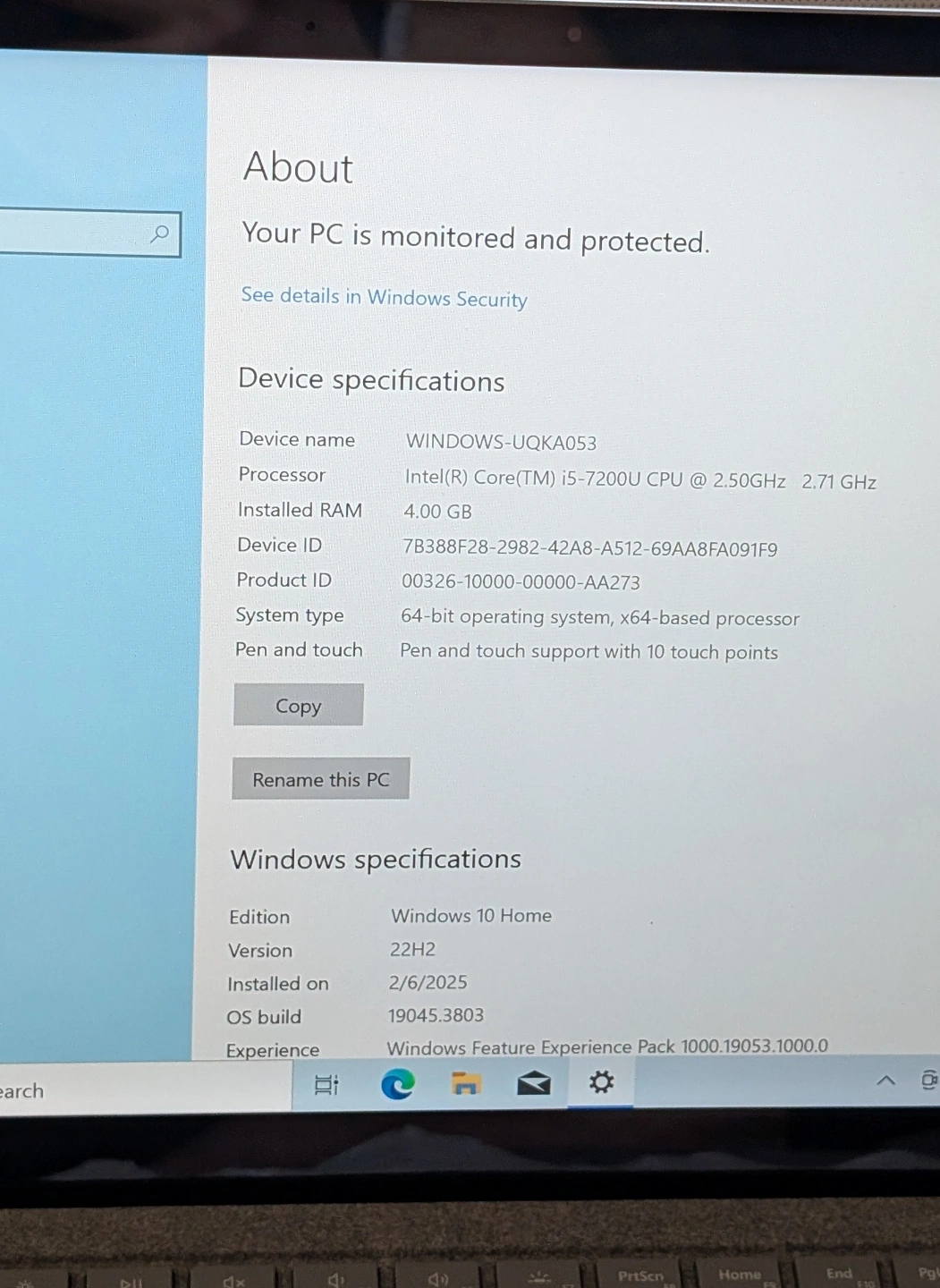Select the 64-bit operating system text
940x1288 pixels.
coord(600,618)
